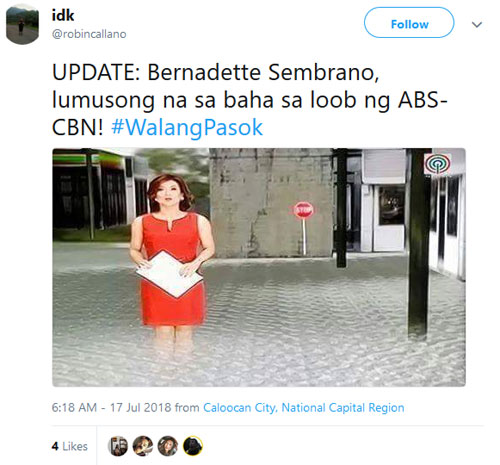Follow the robincallano account

click(x=409, y=23)
